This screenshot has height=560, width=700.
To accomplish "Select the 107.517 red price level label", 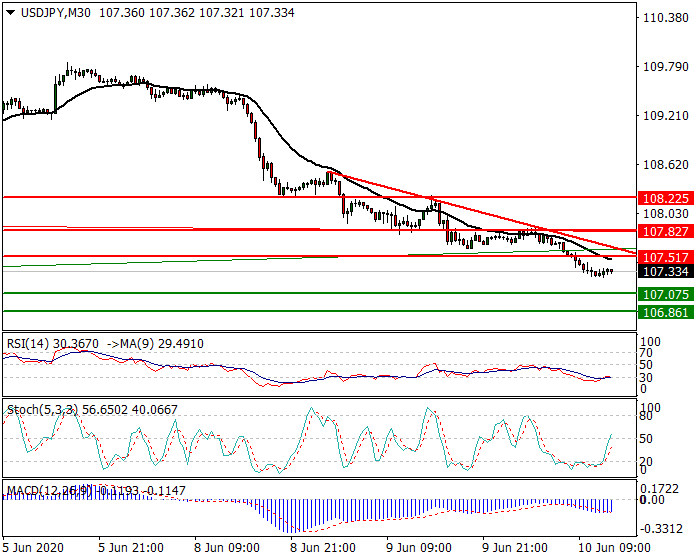I will click(x=666, y=257).
